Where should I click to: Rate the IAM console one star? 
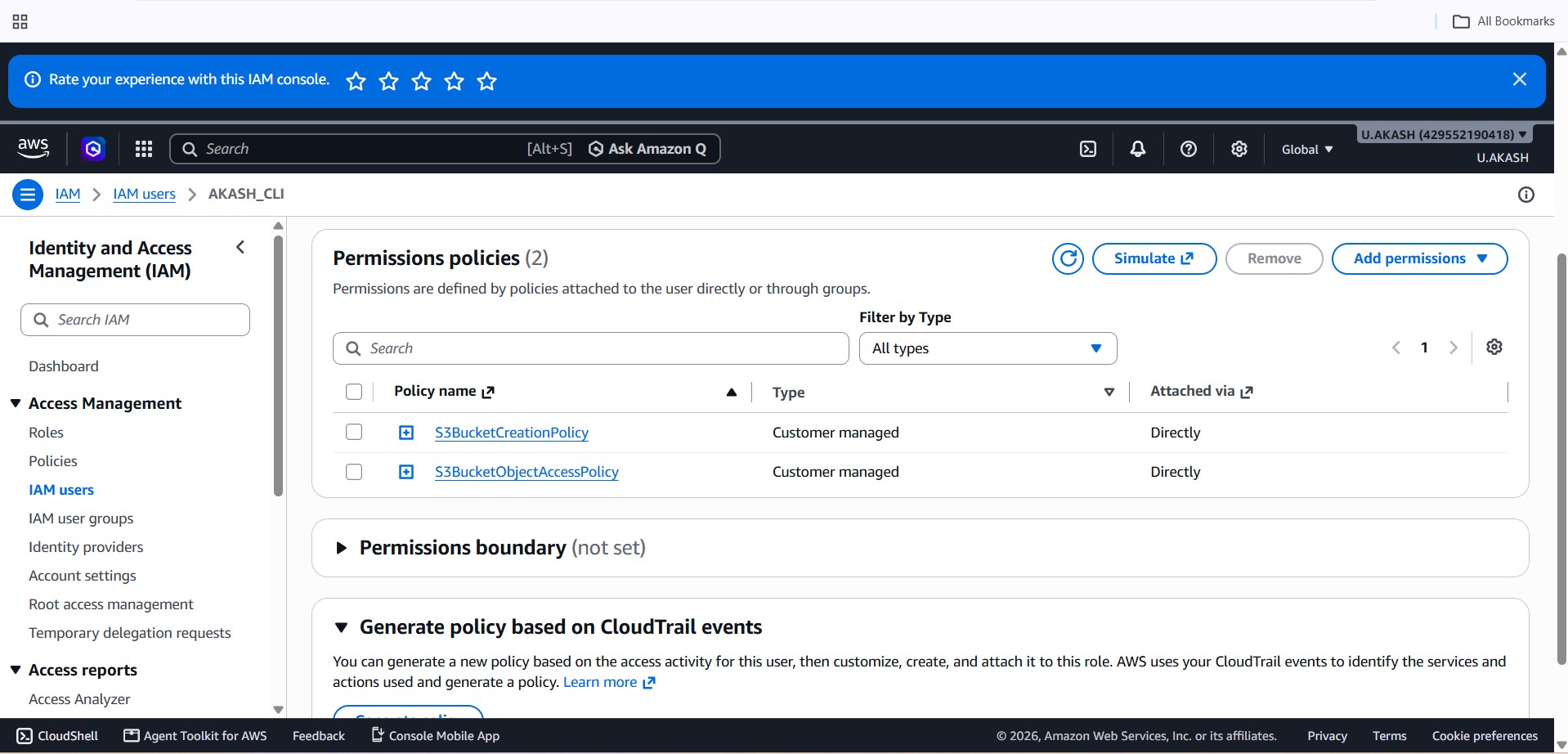coord(356,81)
